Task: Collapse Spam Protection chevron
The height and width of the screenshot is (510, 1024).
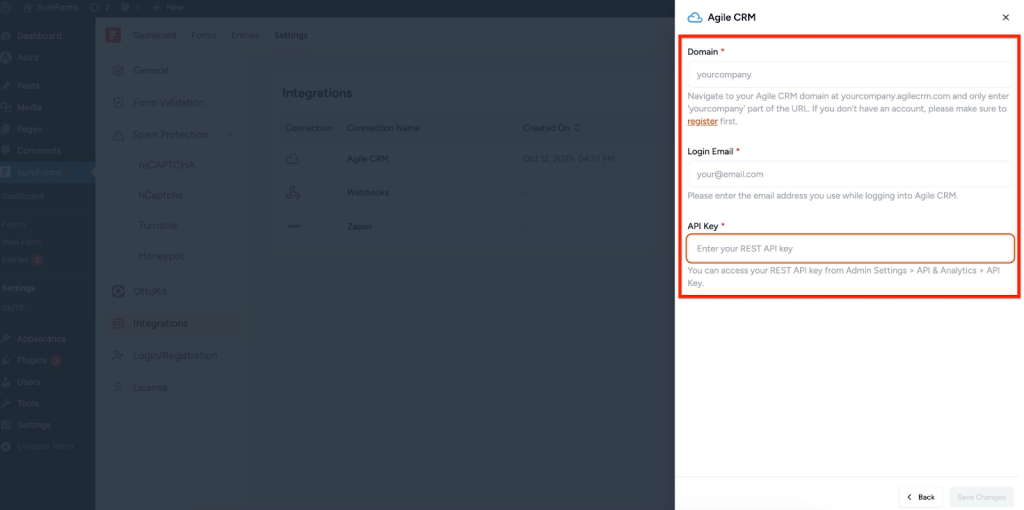Action: click(x=229, y=135)
